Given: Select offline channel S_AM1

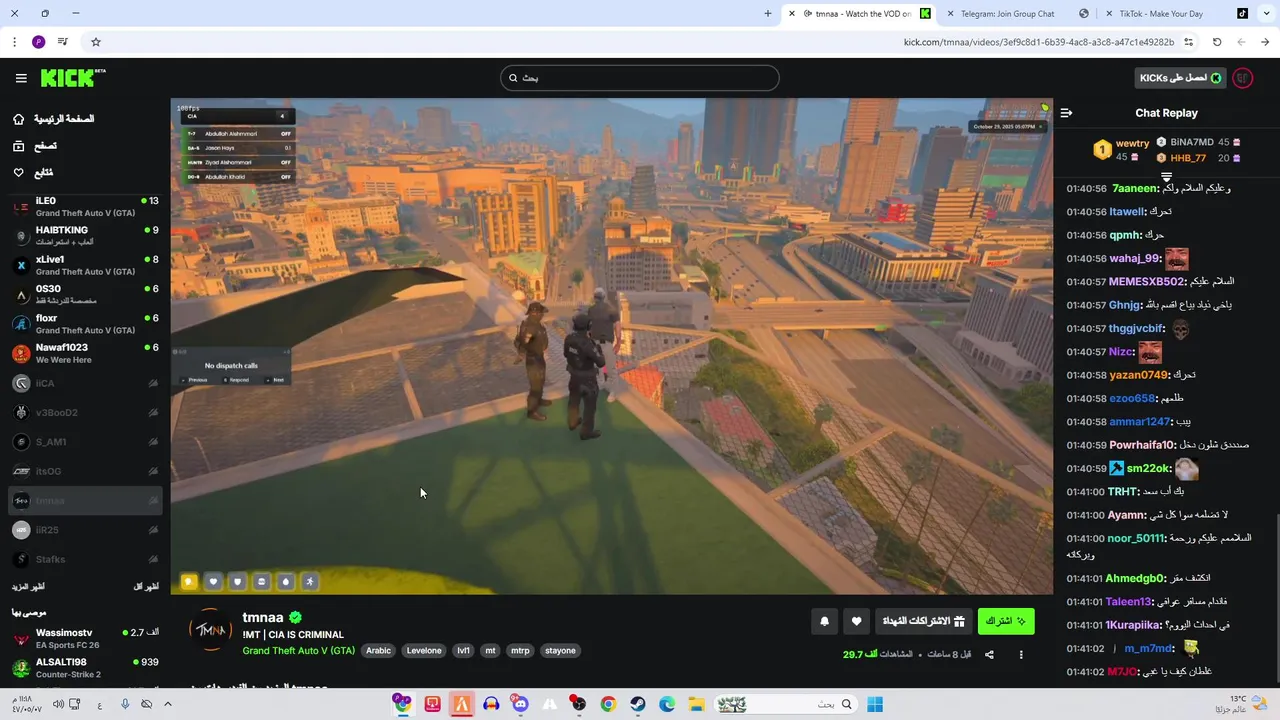Looking at the screenshot, I should coord(85,442).
